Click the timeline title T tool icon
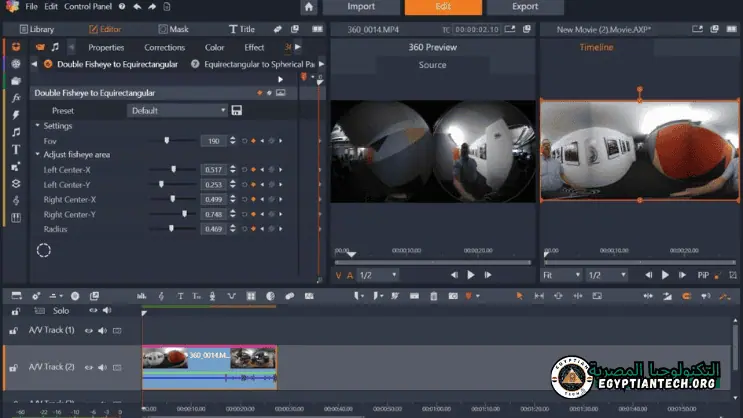743x418 pixels. click(x=180, y=296)
